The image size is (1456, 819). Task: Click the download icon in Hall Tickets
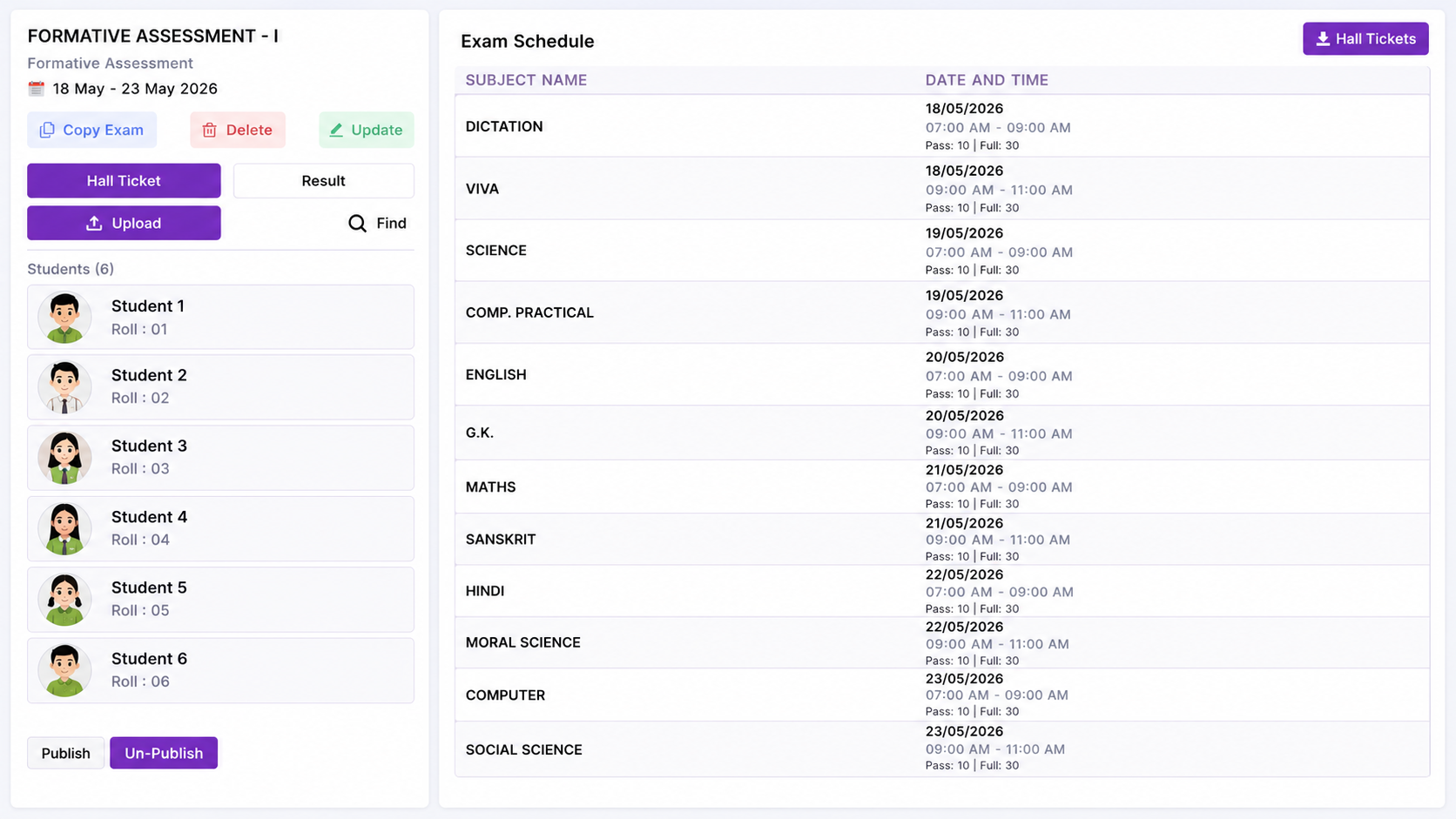[1323, 39]
